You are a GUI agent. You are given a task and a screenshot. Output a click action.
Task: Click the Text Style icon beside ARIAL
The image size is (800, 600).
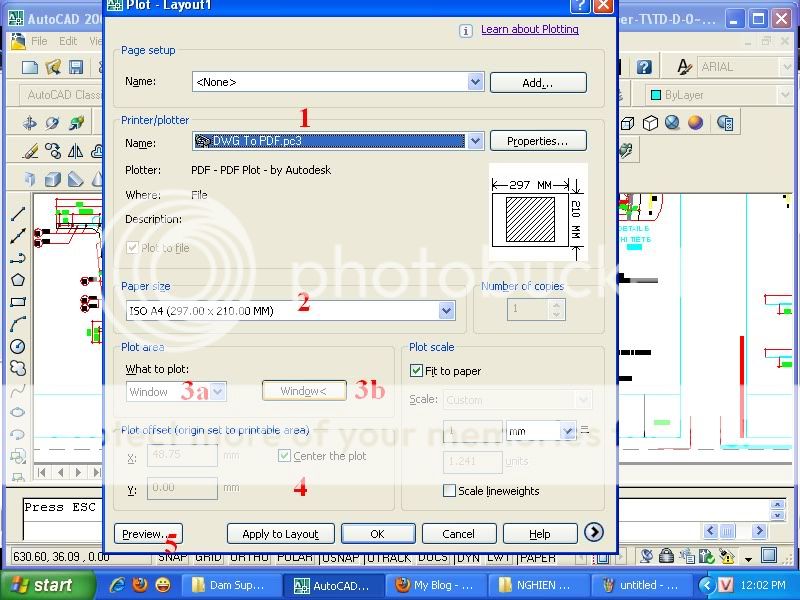coord(684,67)
